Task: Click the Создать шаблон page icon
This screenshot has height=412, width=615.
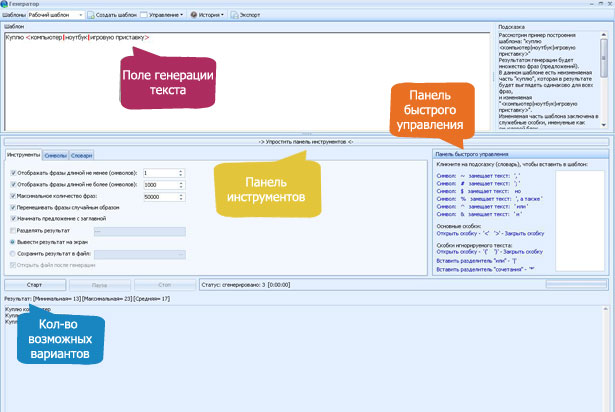Action: click(x=91, y=15)
